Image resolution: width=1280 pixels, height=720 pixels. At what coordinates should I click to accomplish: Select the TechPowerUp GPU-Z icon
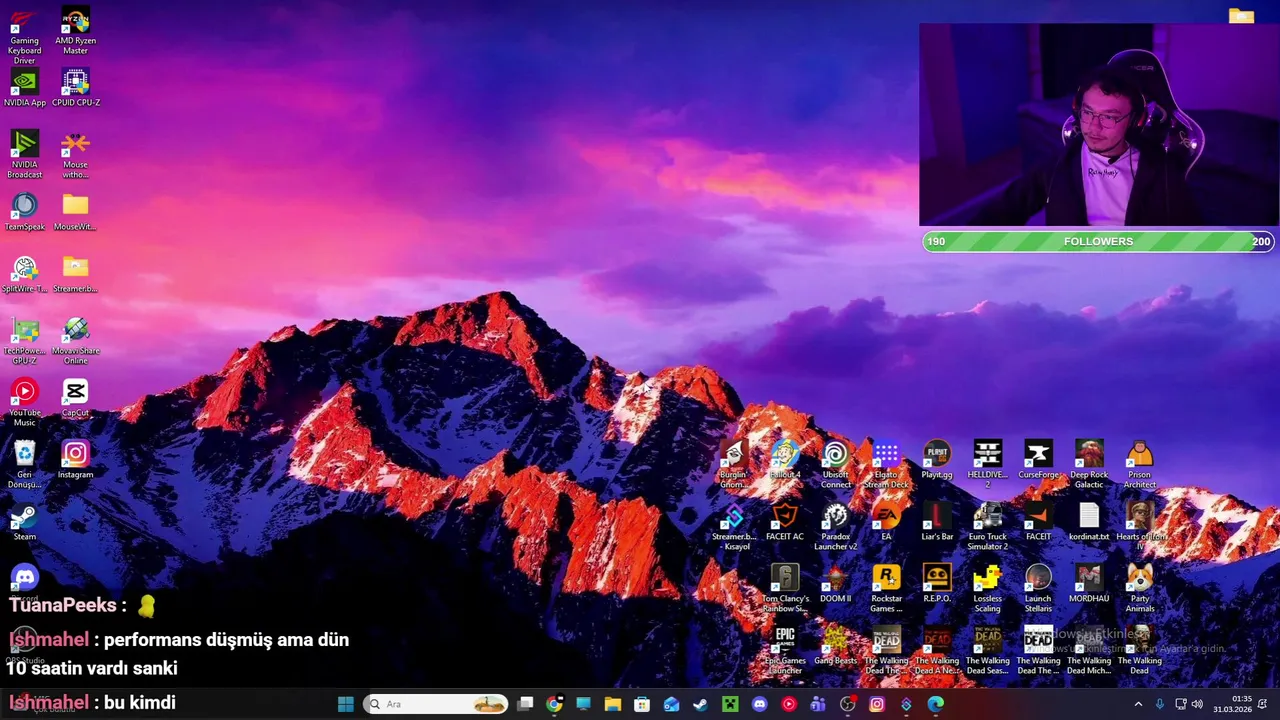(25, 341)
